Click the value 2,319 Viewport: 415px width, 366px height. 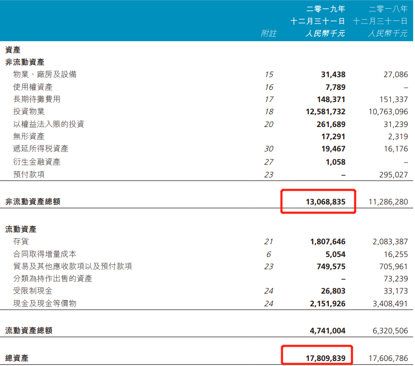point(398,137)
